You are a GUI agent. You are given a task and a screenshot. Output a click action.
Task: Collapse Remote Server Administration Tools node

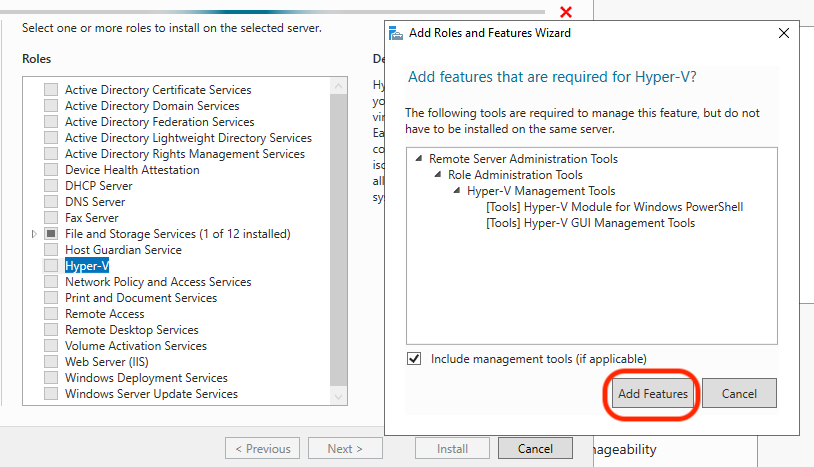[x=418, y=158]
